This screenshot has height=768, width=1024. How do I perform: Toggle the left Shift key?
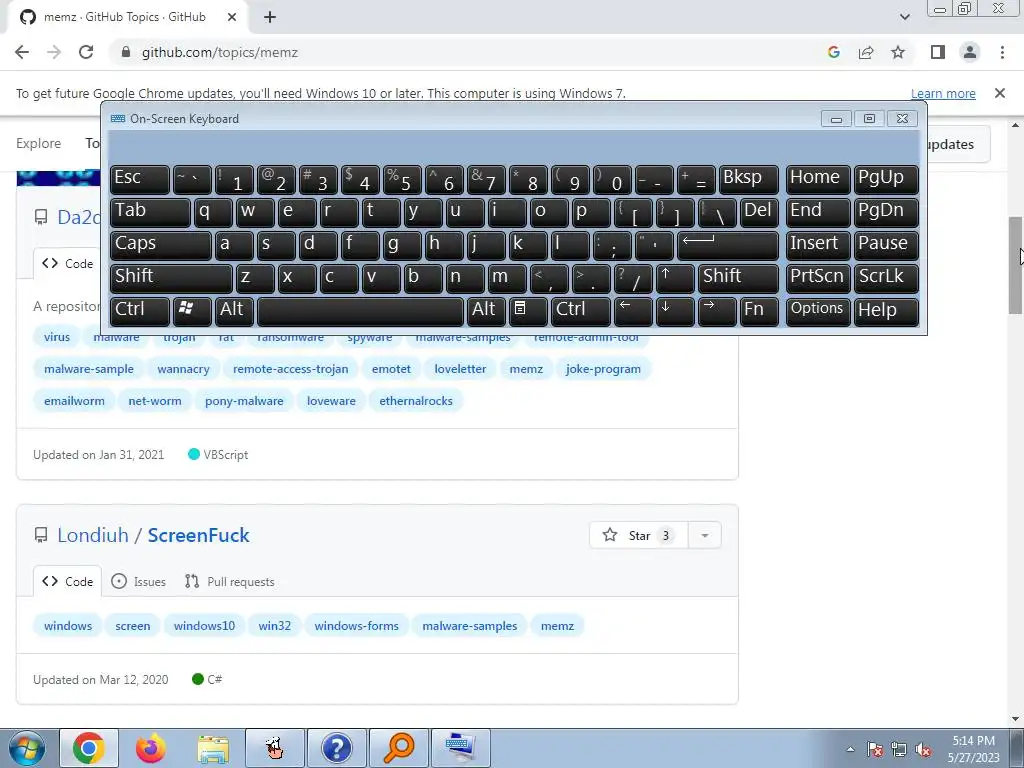click(171, 279)
